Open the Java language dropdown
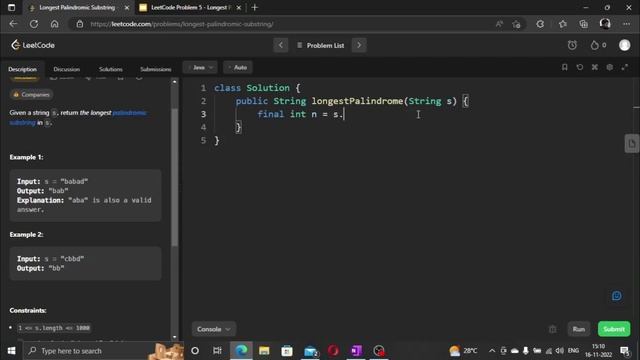Screen dimensions: 640x360 [x=200, y=67]
